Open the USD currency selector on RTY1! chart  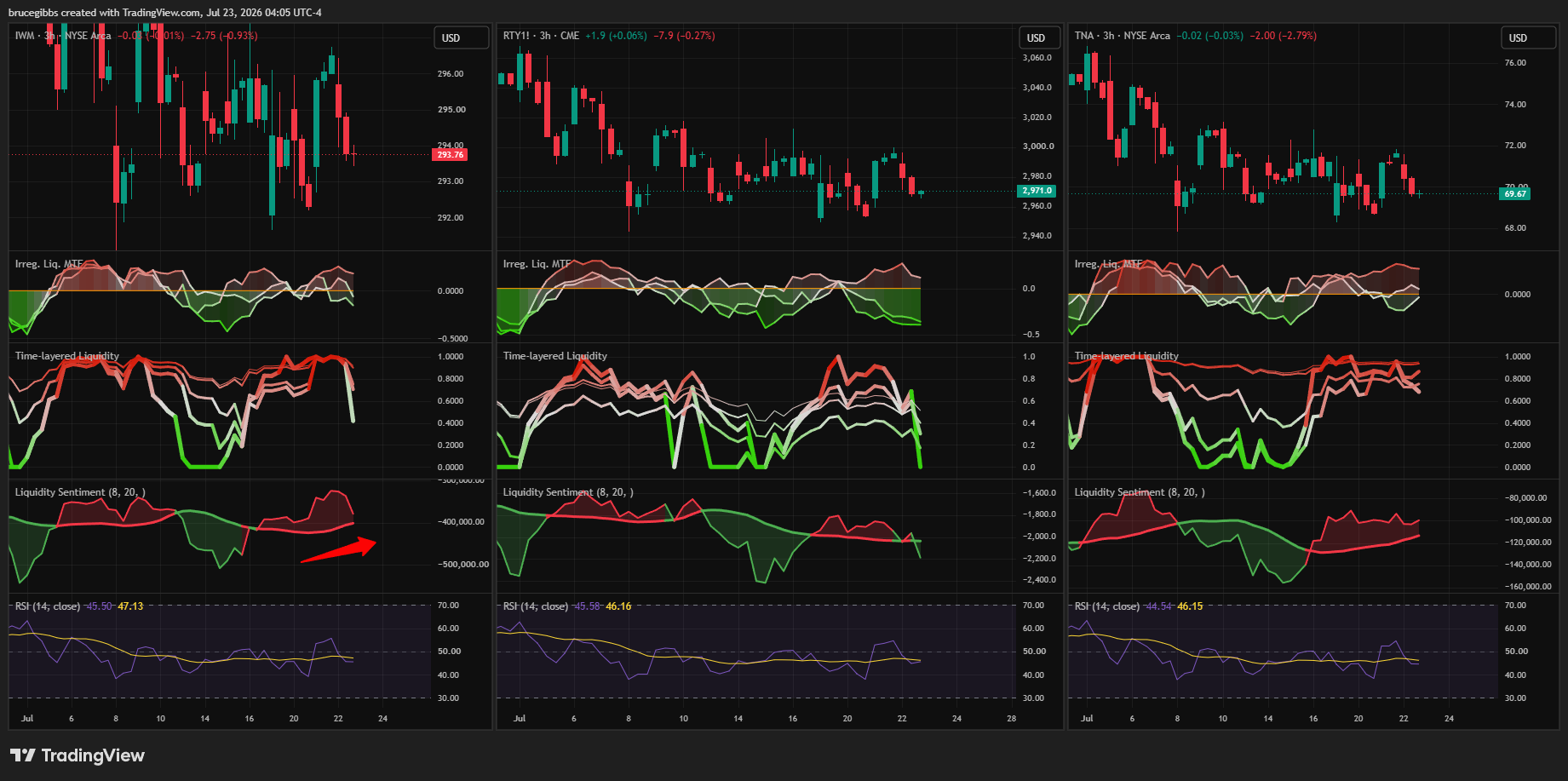pyautogui.click(x=1039, y=37)
